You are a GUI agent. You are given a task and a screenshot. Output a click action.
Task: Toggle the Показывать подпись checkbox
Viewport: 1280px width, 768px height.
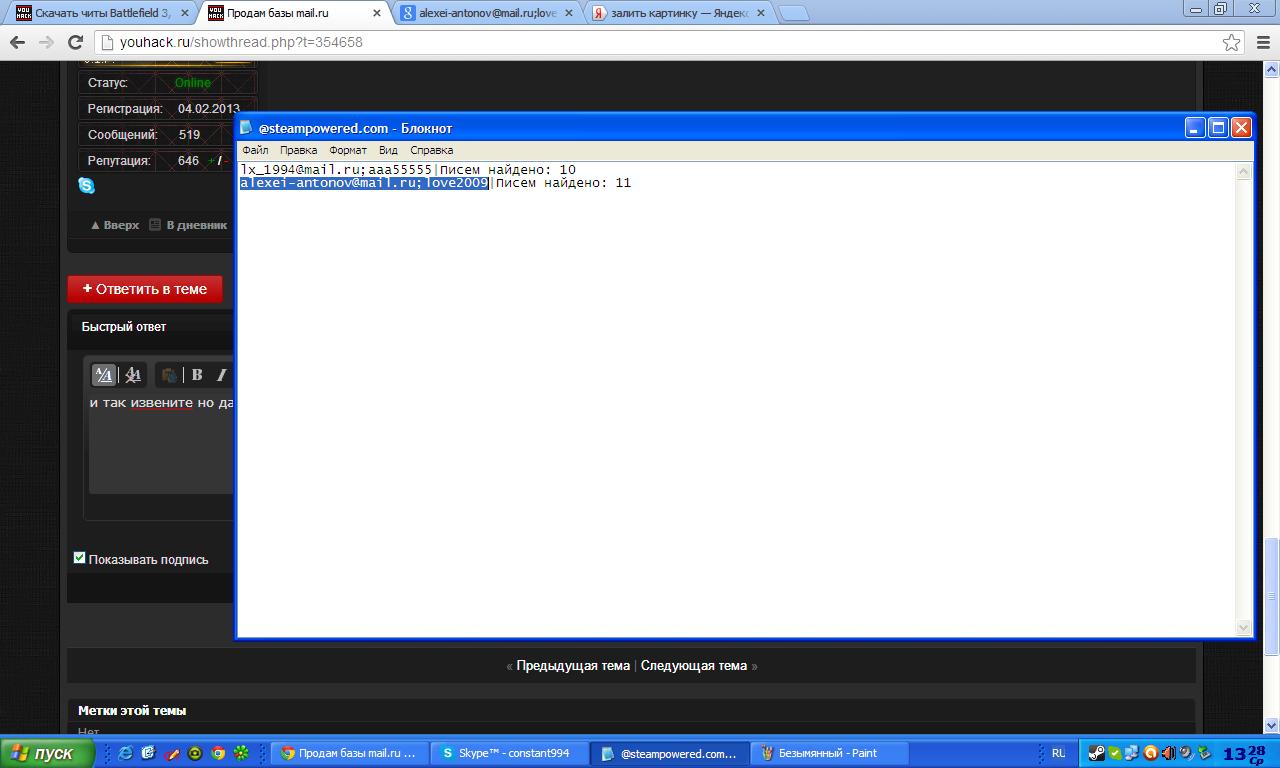(x=79, y=558)
